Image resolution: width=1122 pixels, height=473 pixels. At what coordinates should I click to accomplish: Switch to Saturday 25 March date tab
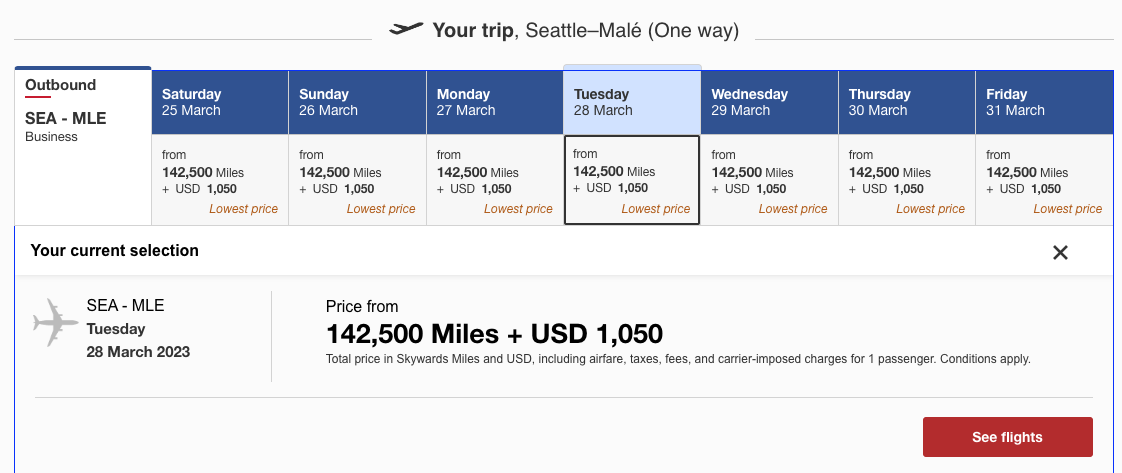tap(220, 102)
